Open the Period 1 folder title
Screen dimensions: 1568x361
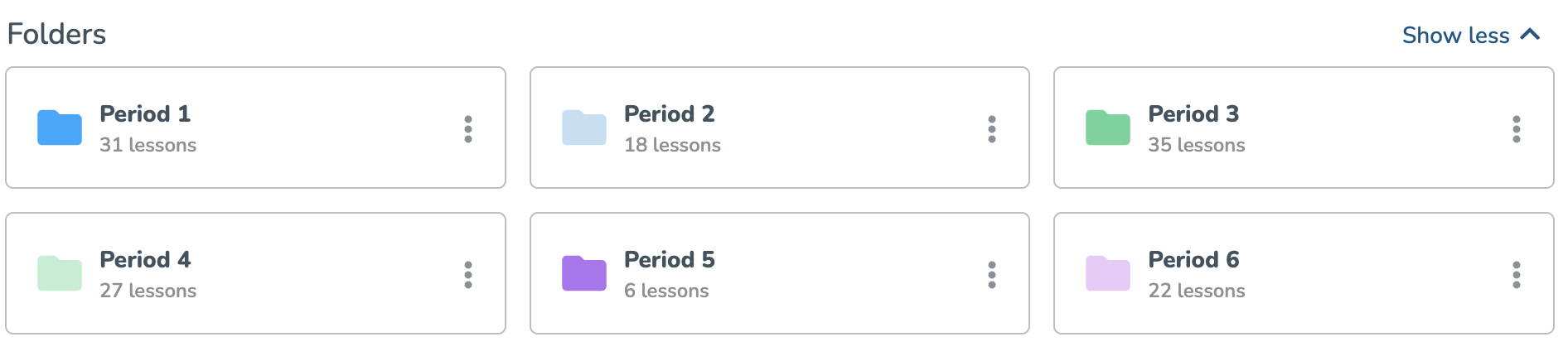coord(145,113)
